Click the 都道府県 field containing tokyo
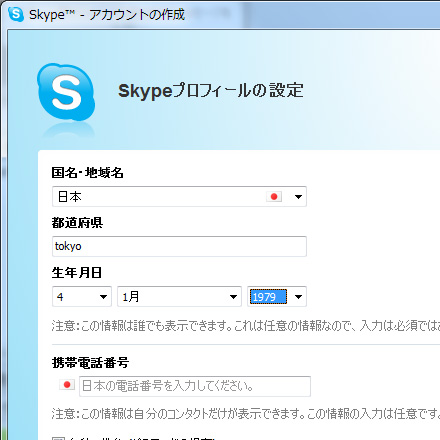This screenshot has height=440, width=440. coord(179,246)
